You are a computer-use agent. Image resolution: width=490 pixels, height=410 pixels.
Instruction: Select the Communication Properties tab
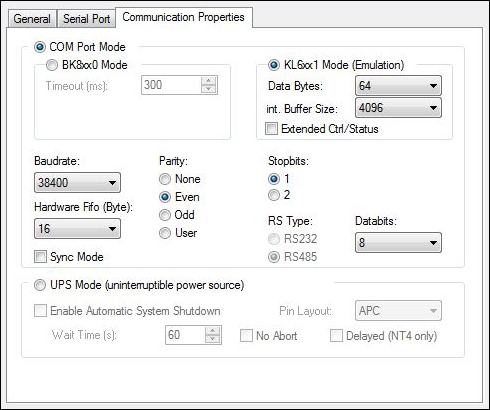183,17
